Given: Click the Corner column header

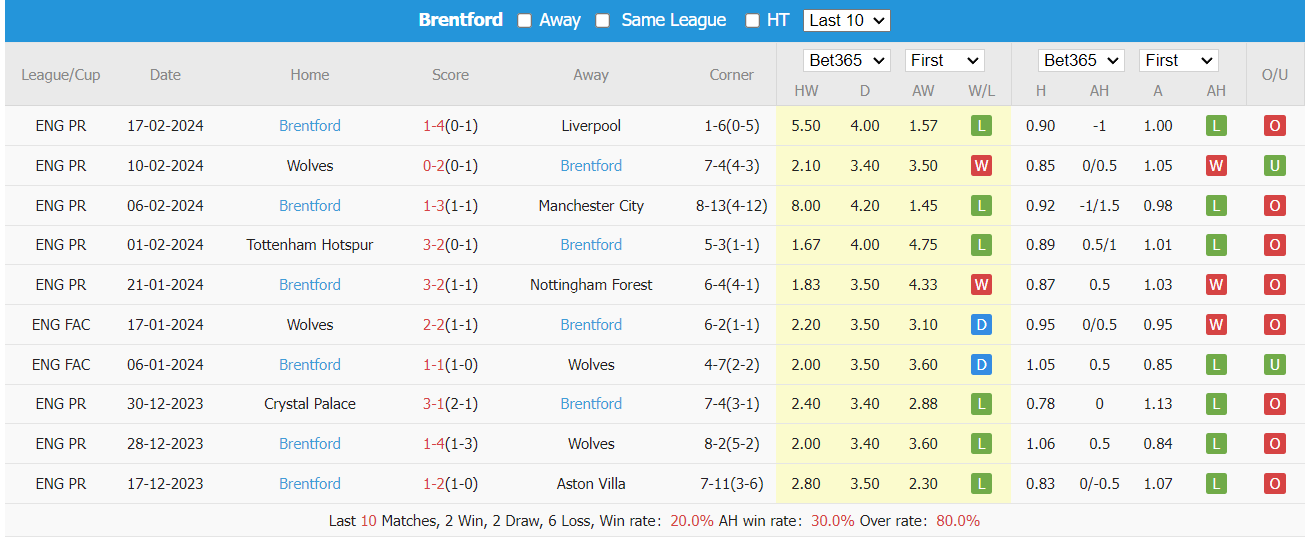Looking at the screenshot, I should [x=731, y=75].
